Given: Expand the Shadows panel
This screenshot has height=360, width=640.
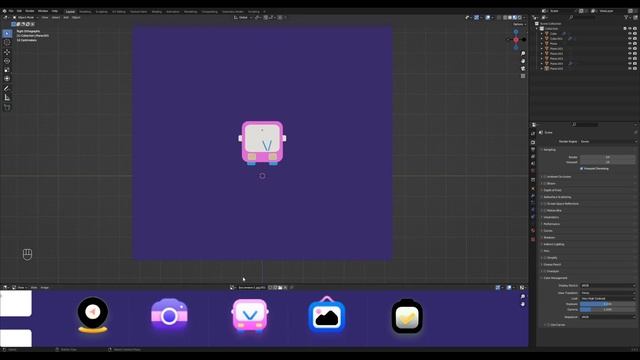Looking at the screenshot, I should point(549,238).
